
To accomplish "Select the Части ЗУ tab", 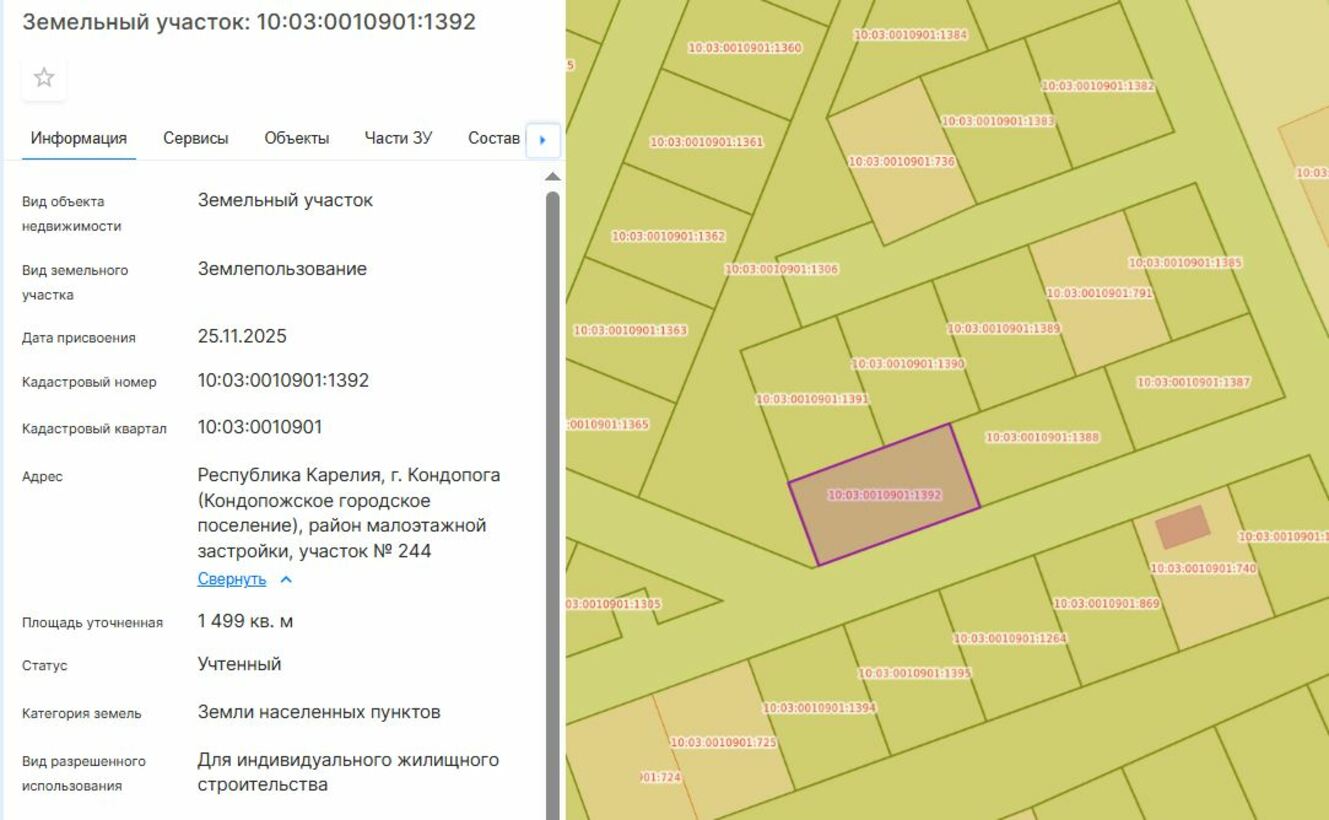I will (x=398, y=138).
